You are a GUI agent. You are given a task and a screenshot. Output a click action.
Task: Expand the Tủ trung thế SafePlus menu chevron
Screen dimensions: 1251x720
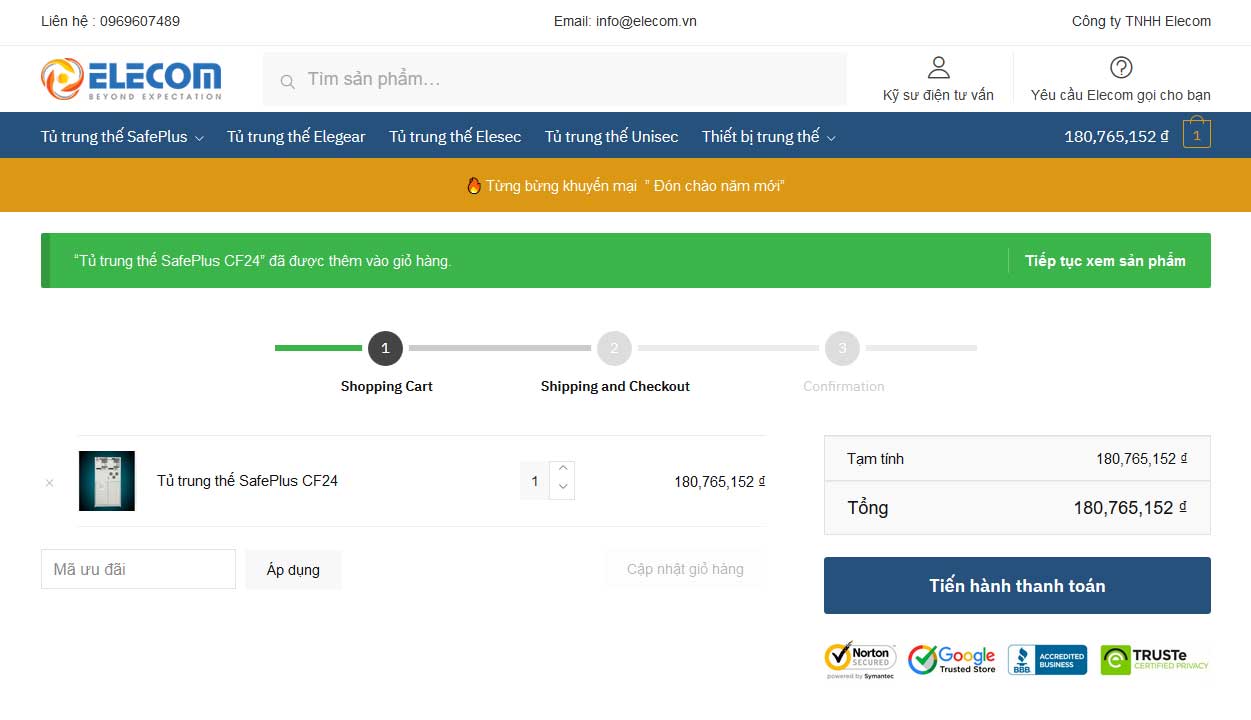click(199, 138)
